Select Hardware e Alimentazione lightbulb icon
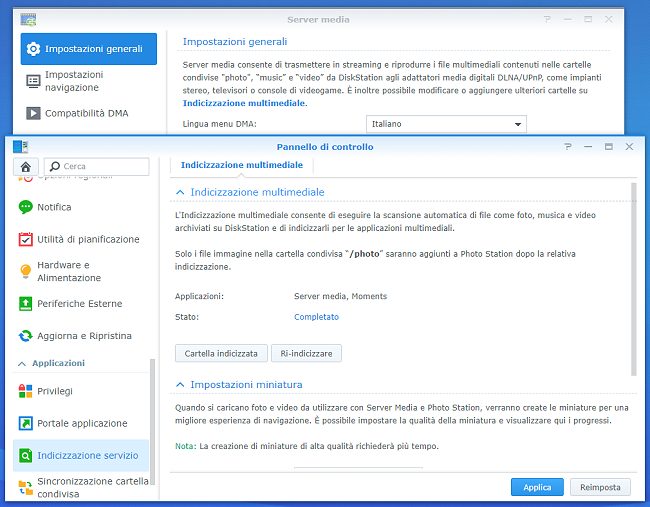 tap(26, 271)
